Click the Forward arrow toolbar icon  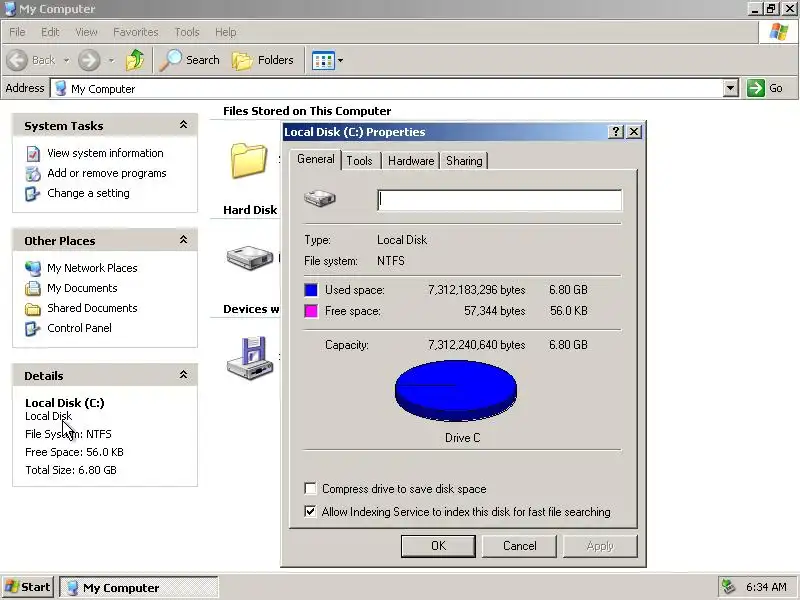(89, 60)
